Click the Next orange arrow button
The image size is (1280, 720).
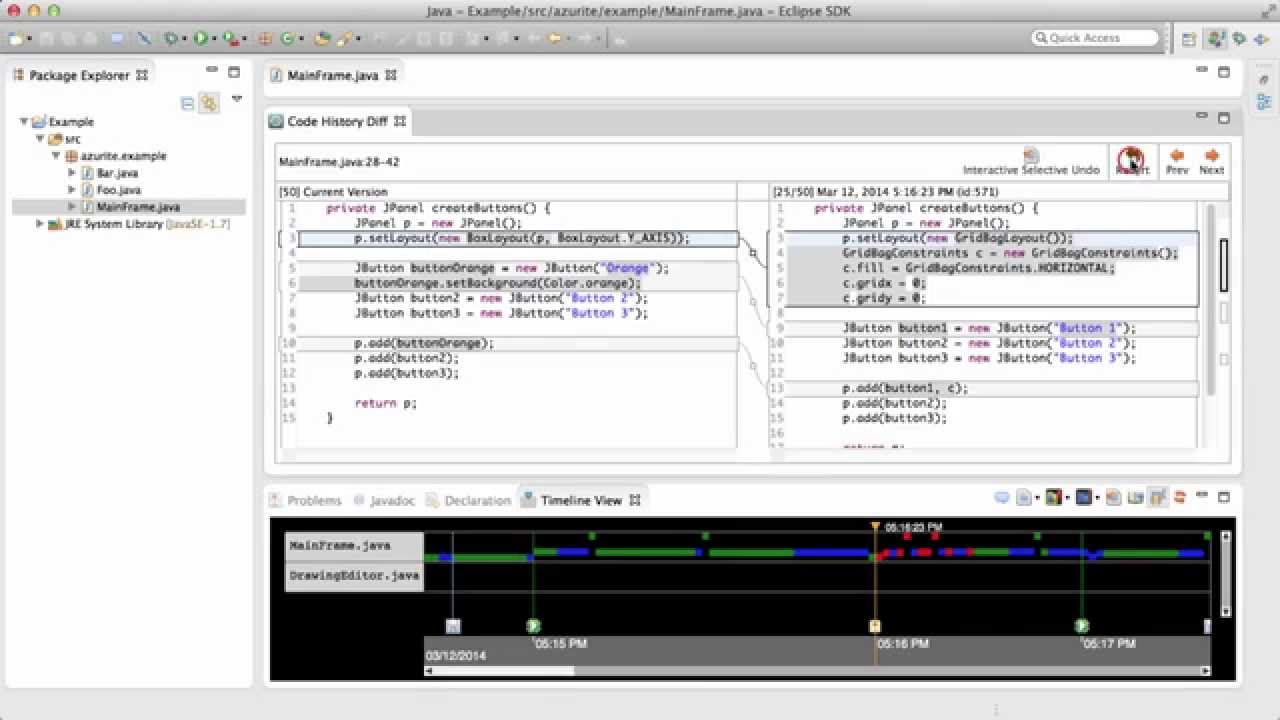click(x=1211, y=162)
